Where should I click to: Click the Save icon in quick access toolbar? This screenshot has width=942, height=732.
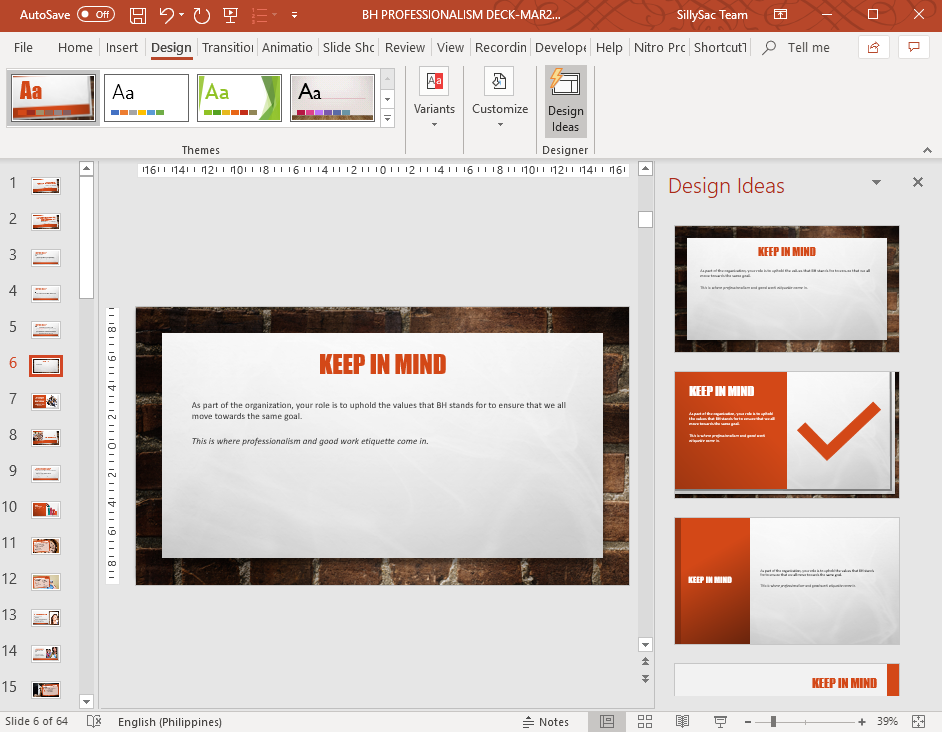tap(138, 15)
